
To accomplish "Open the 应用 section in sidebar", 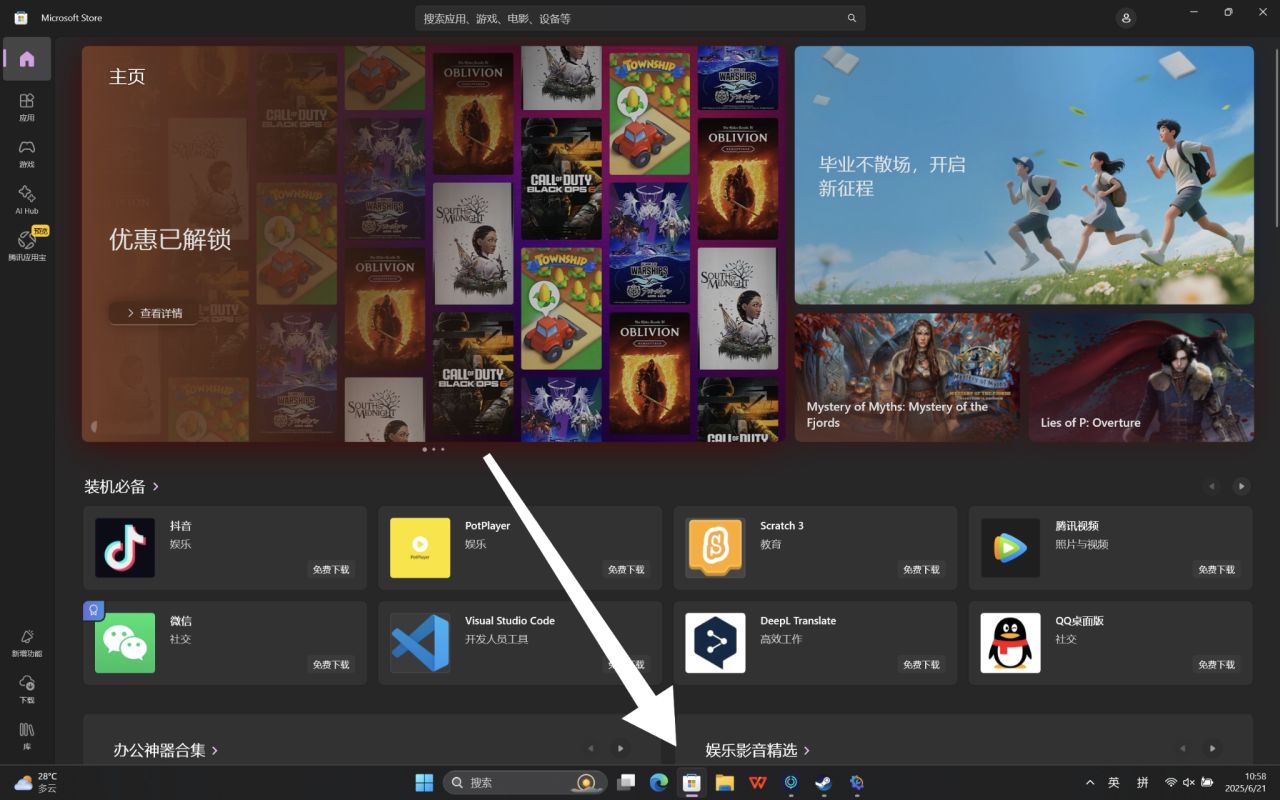I will (x=27, y=106).
